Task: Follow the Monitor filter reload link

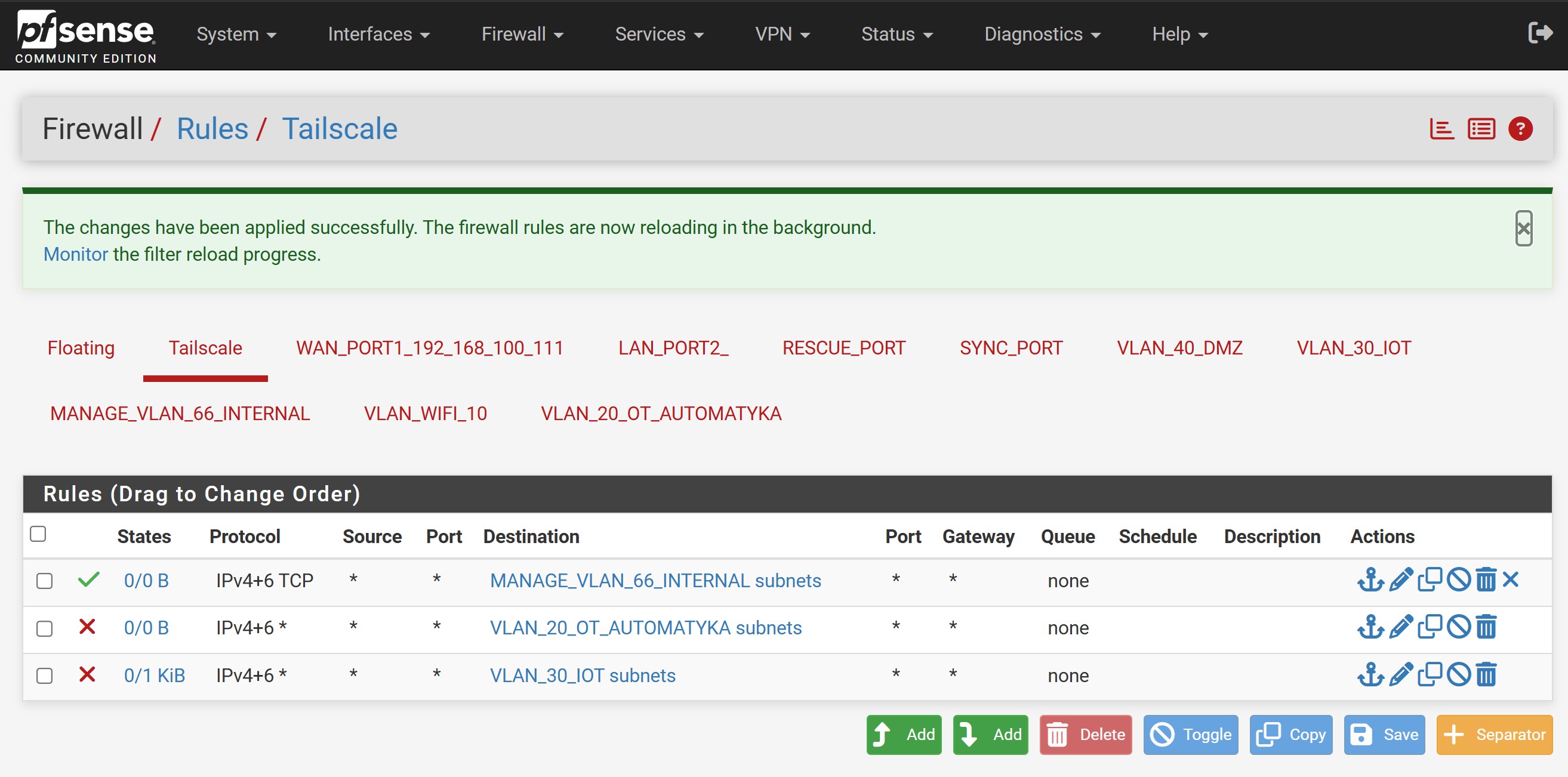Action: (75, 254)
